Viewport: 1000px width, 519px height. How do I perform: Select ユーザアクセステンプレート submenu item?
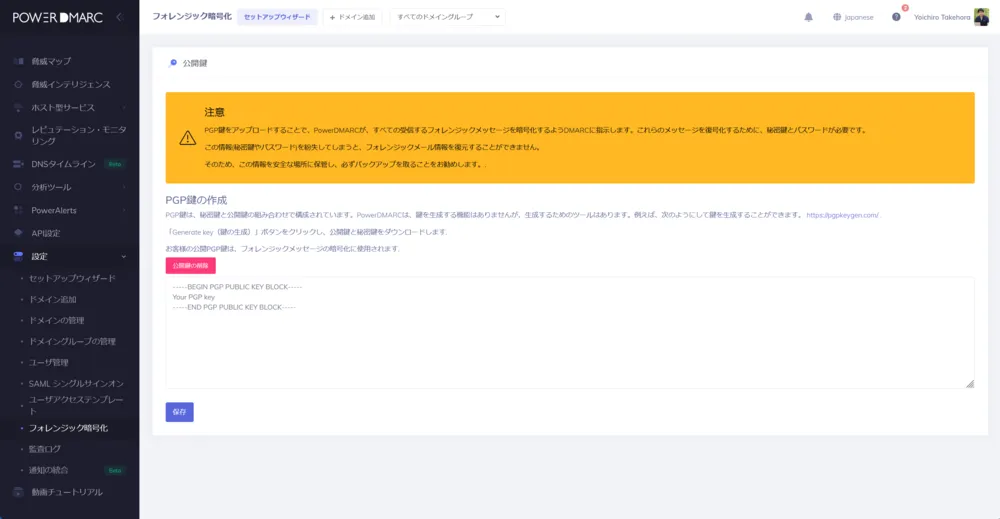click(76, 405)
